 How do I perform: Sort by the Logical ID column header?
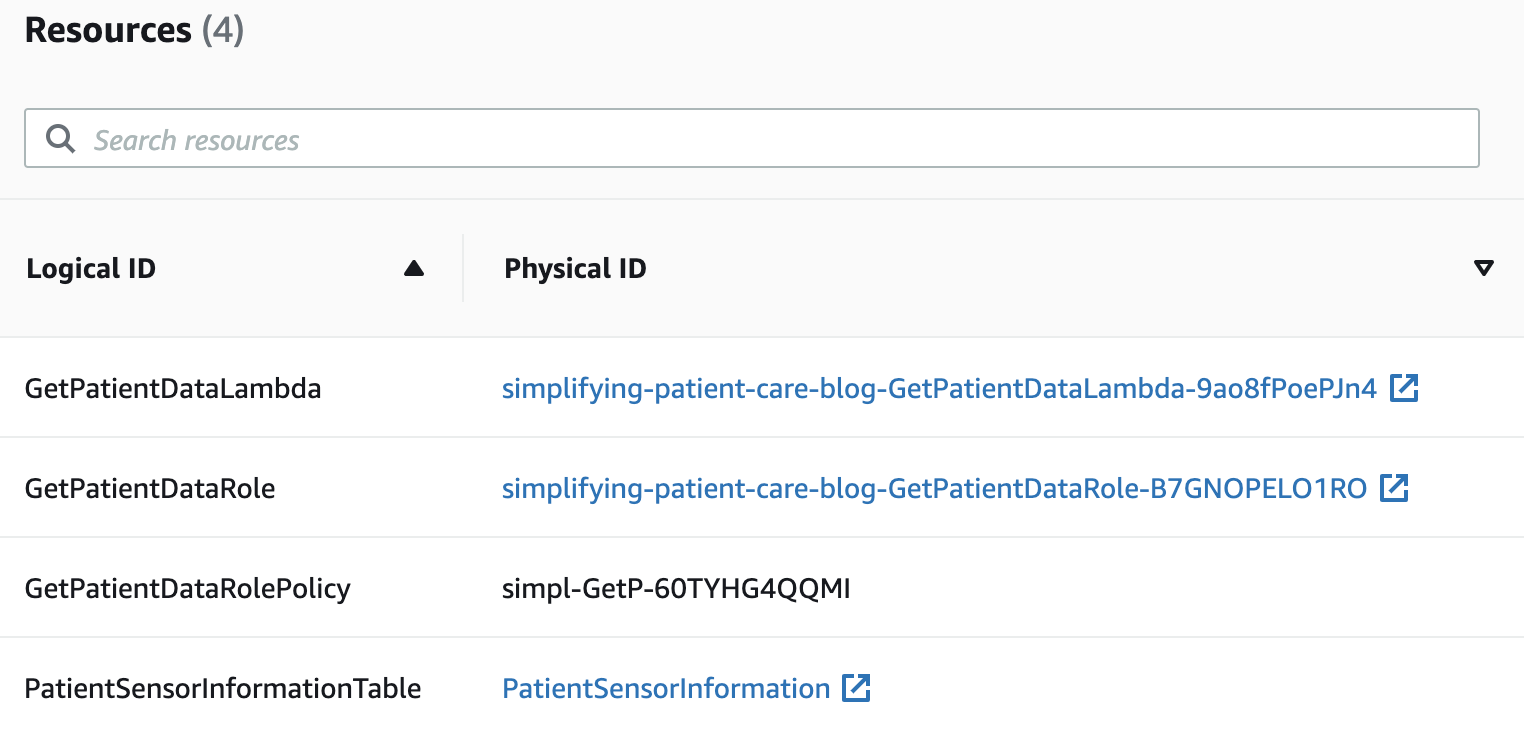click(91, 268)
